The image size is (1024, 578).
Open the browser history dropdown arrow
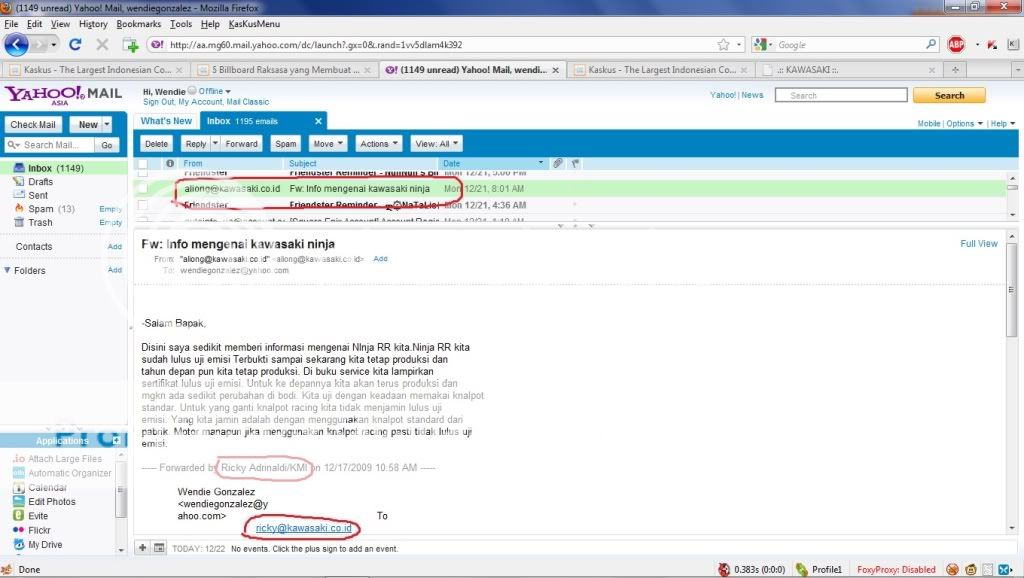point(54,44)
